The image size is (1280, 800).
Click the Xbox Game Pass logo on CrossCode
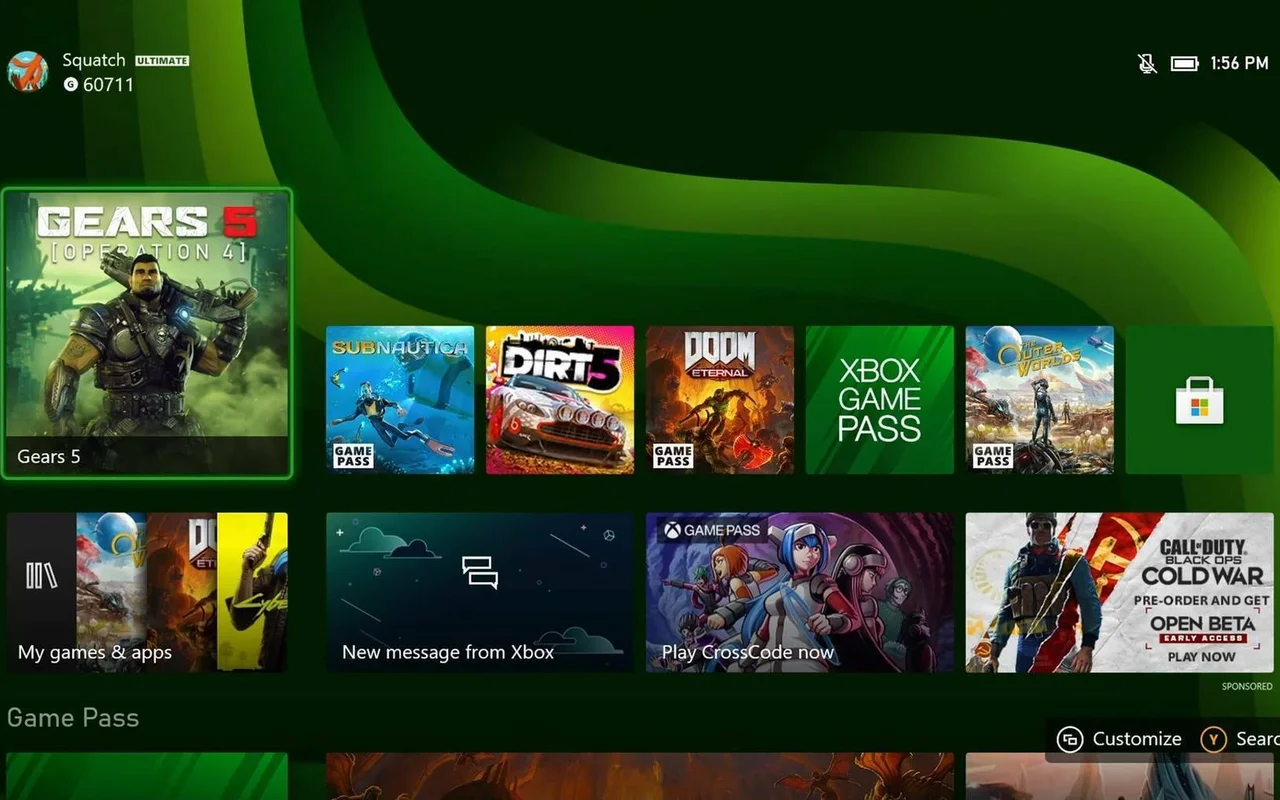pyautogui.click(x=712, y=530)
